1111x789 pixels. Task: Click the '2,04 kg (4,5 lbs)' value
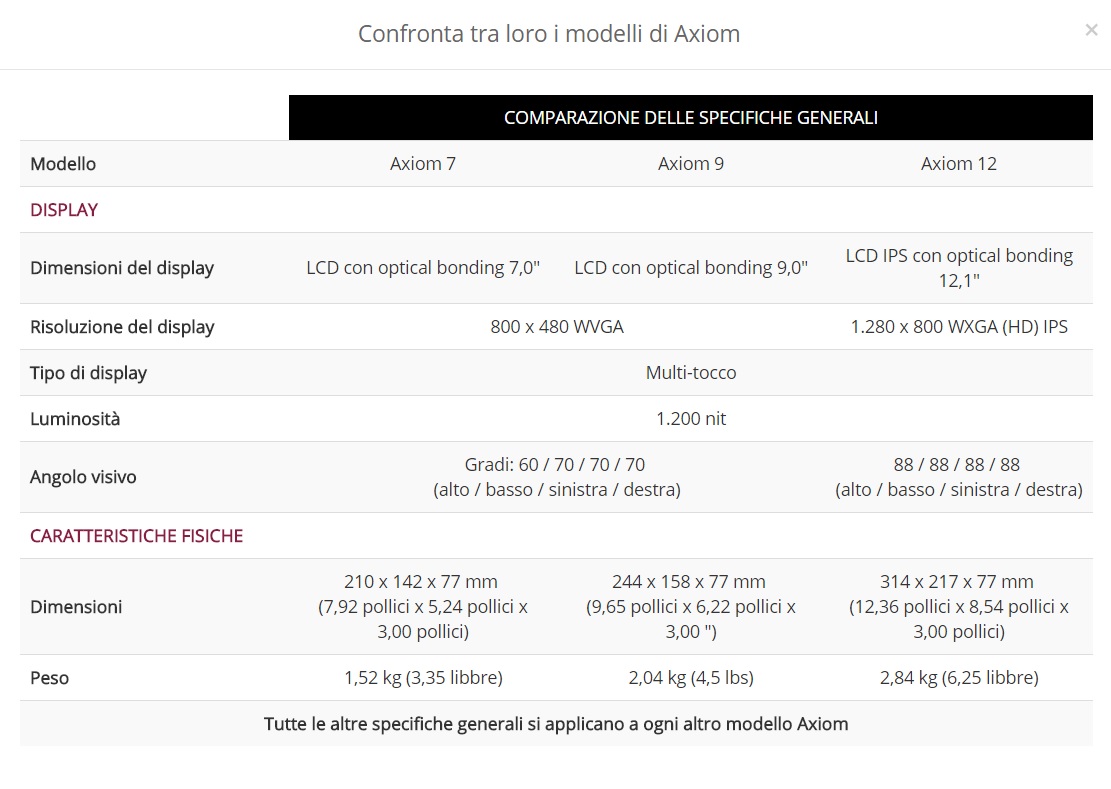tap(691, 678)
